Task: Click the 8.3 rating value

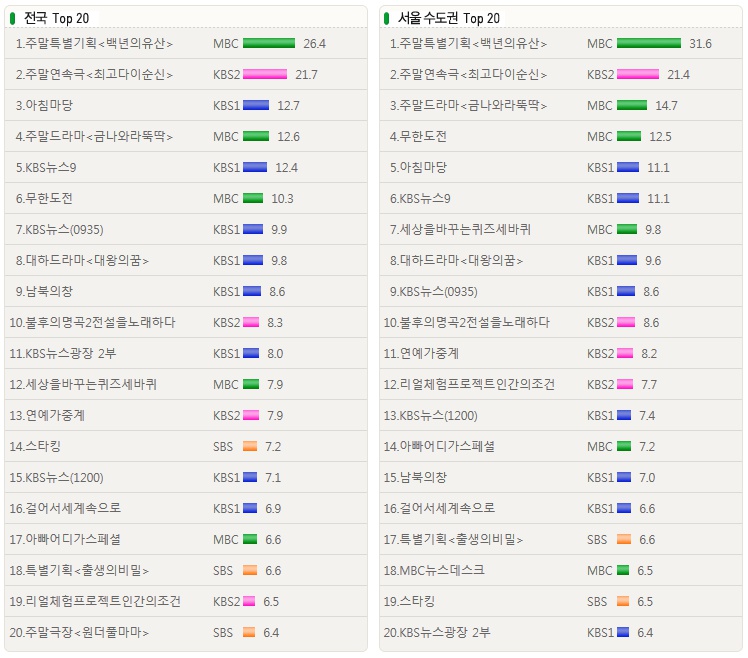Action: [275, 323]
